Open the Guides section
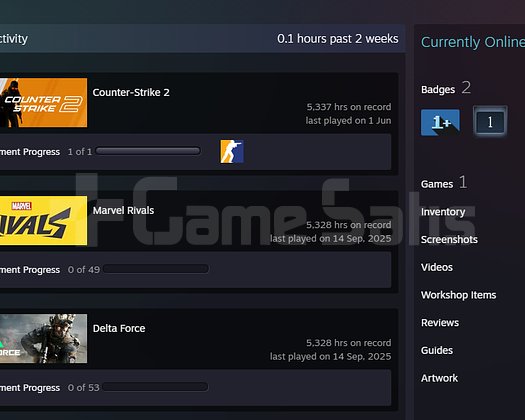The width and height of the screenshot is (525, 420). (437, 350)
